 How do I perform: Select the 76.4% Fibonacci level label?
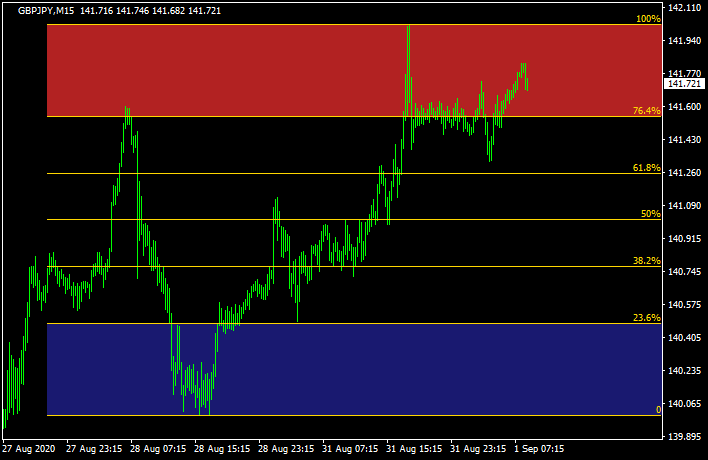(646, 111)
